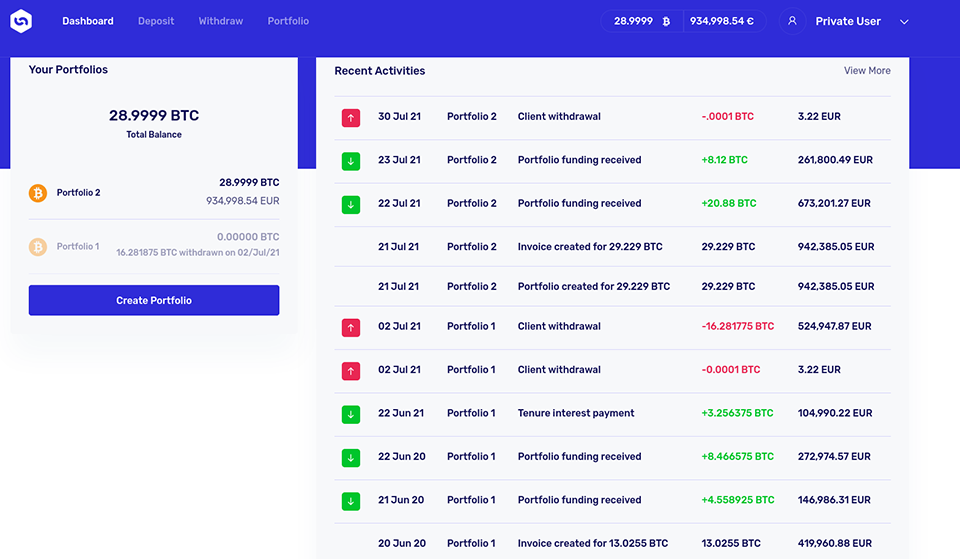Select Portfolio 1 in Your Portfolios

click(154, 246)
